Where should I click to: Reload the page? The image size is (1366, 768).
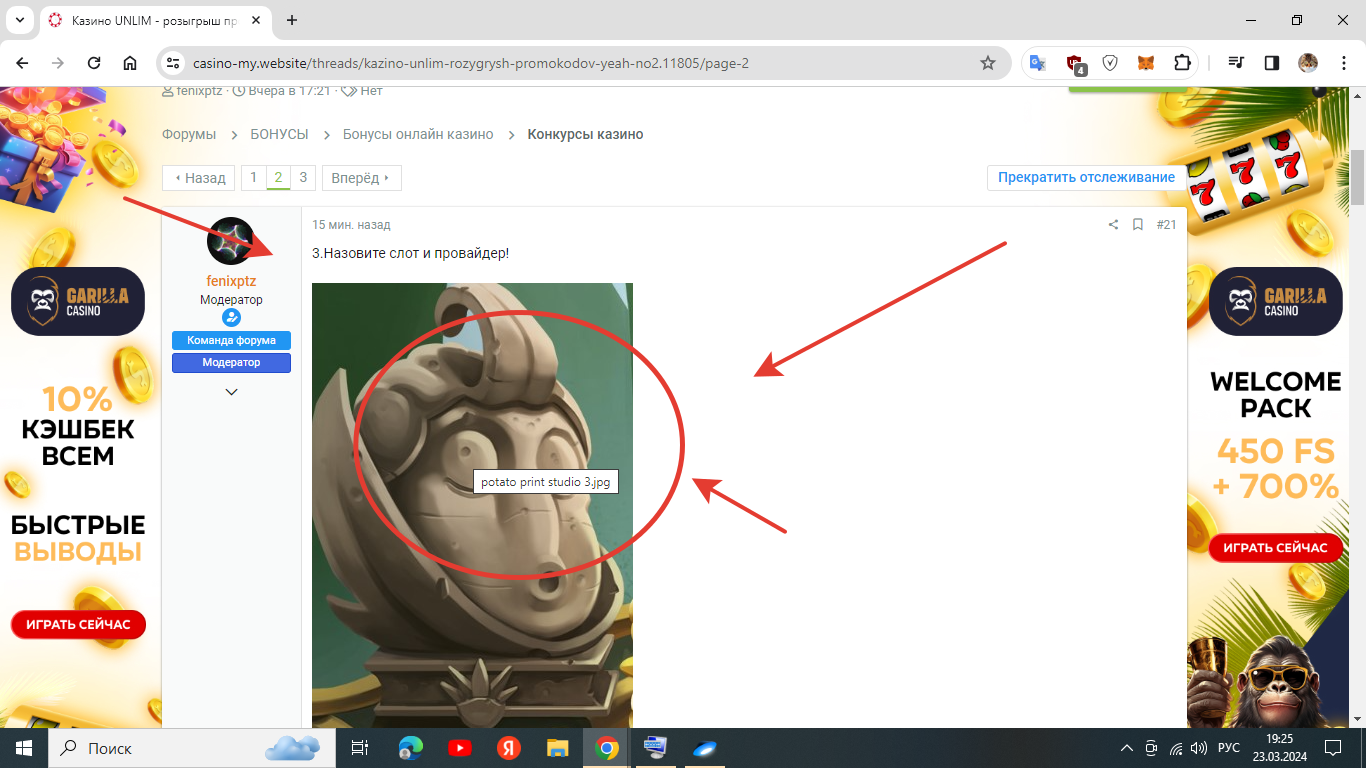pos(94,63)
